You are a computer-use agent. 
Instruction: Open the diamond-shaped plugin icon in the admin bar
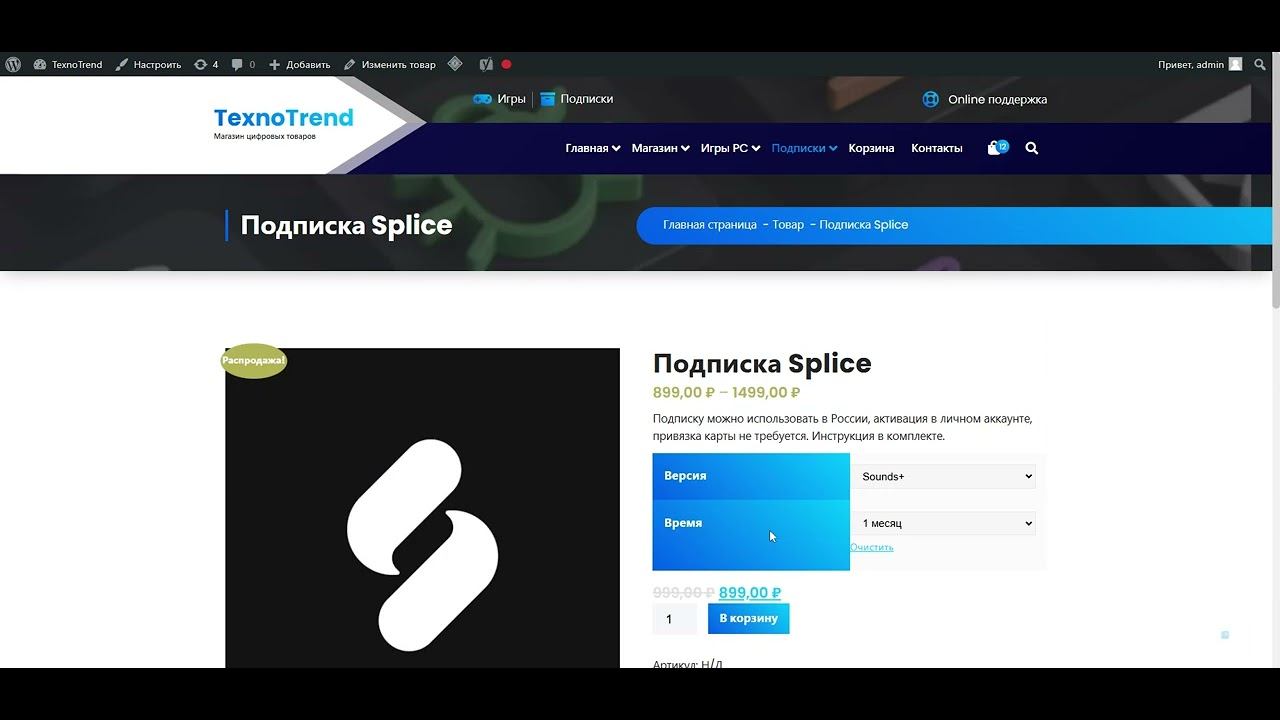click(x=455, y=64)
